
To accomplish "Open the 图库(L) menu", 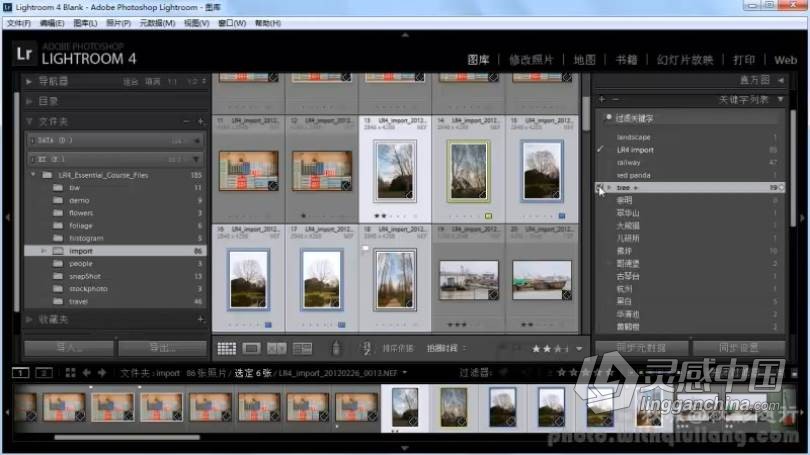I will point(85,23).
